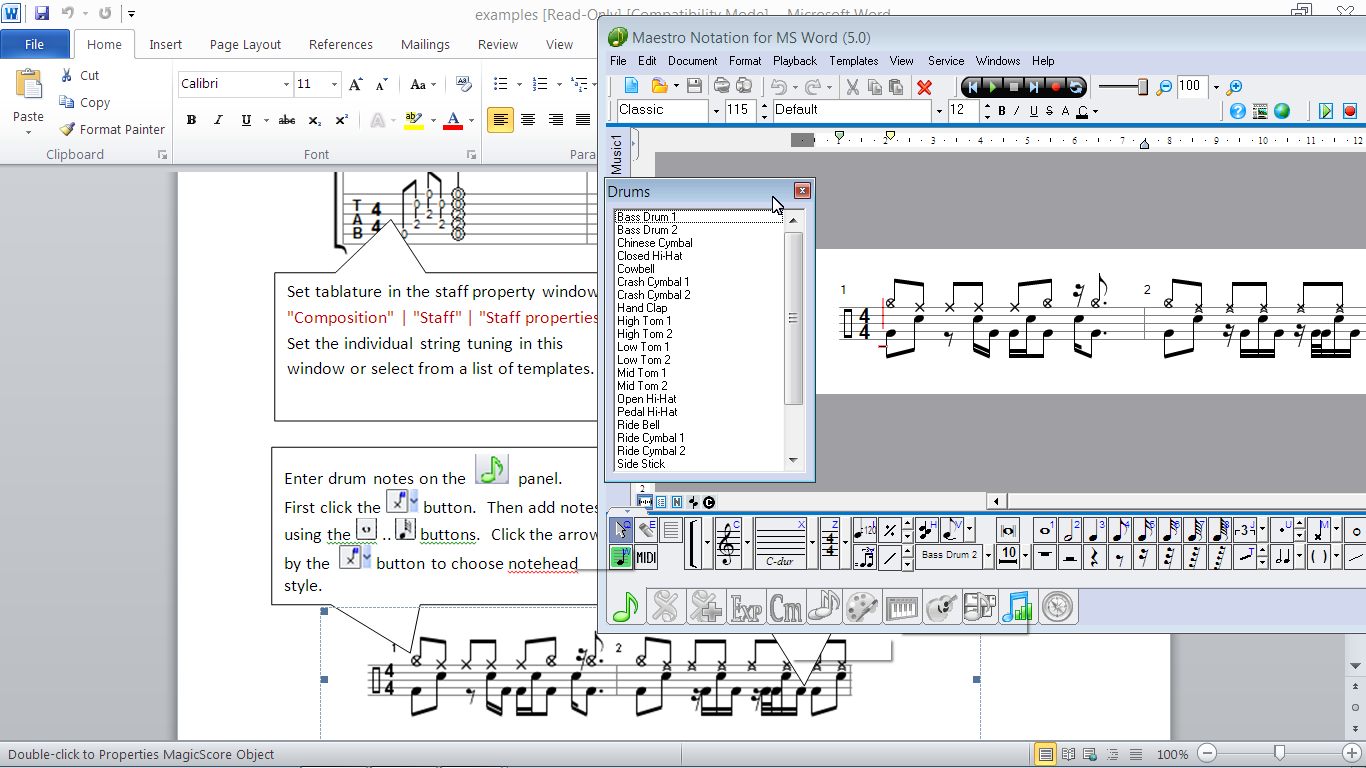Select Hand Clap in the Drums list
Viewport: 1366px width, 768px height.
[x=699, y=308]
